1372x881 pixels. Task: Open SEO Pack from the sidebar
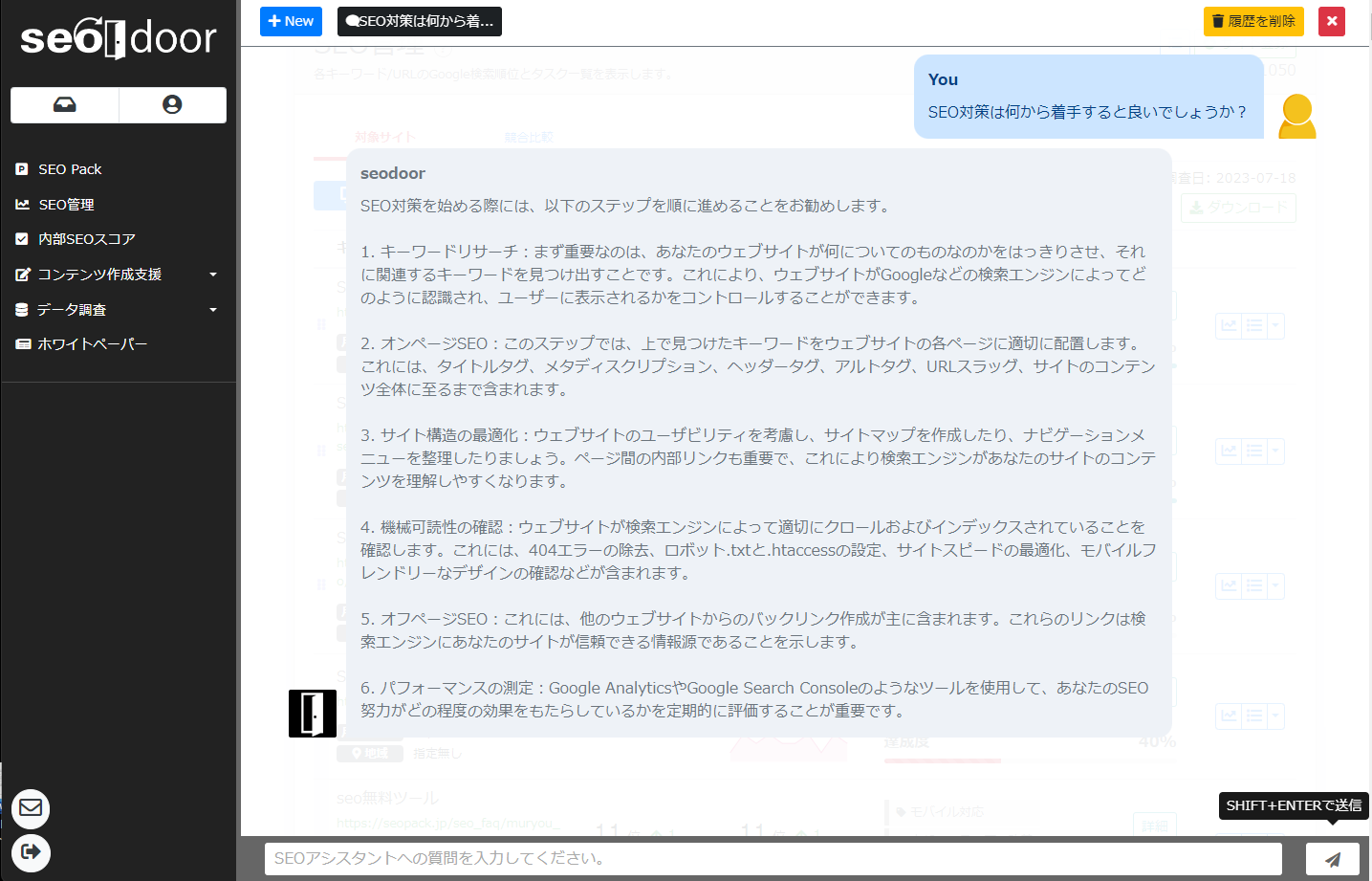click(x=70, y=169)
